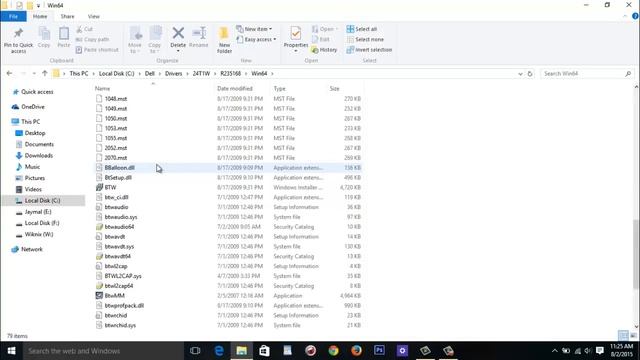Go back with the back arrow
The width and height of the screenshot is (640, 360).
[9, 73]
